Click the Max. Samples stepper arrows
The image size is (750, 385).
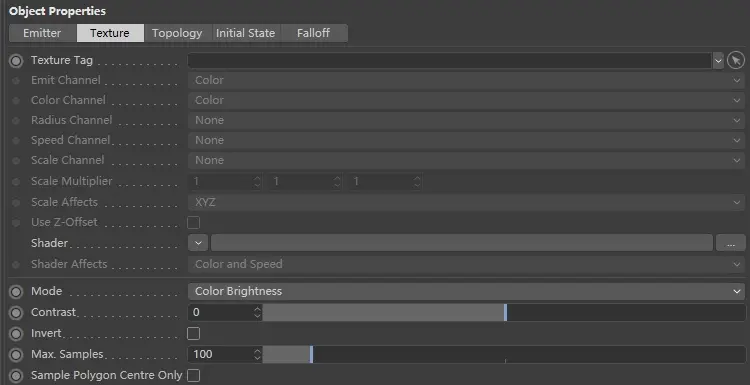click(258, 355)
